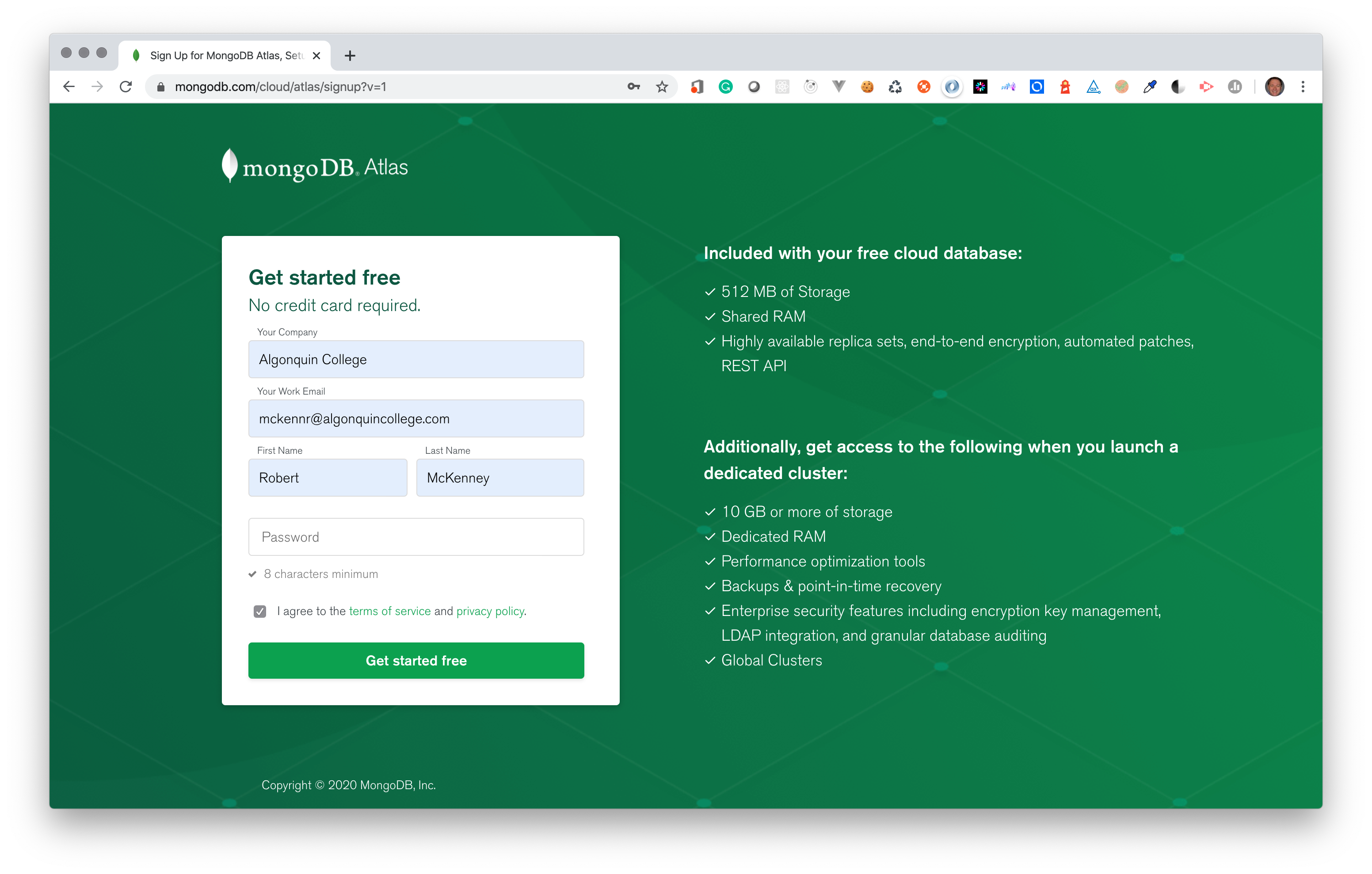Click the MongoDB Atlas logo
Viewport: 1372px width, 874px height.
[x=315, y=167]
